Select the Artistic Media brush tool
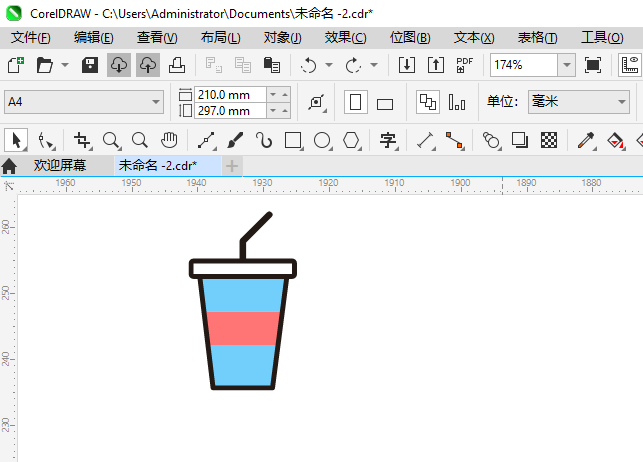This screenshot has height=462, width=643. click(235, 140)
